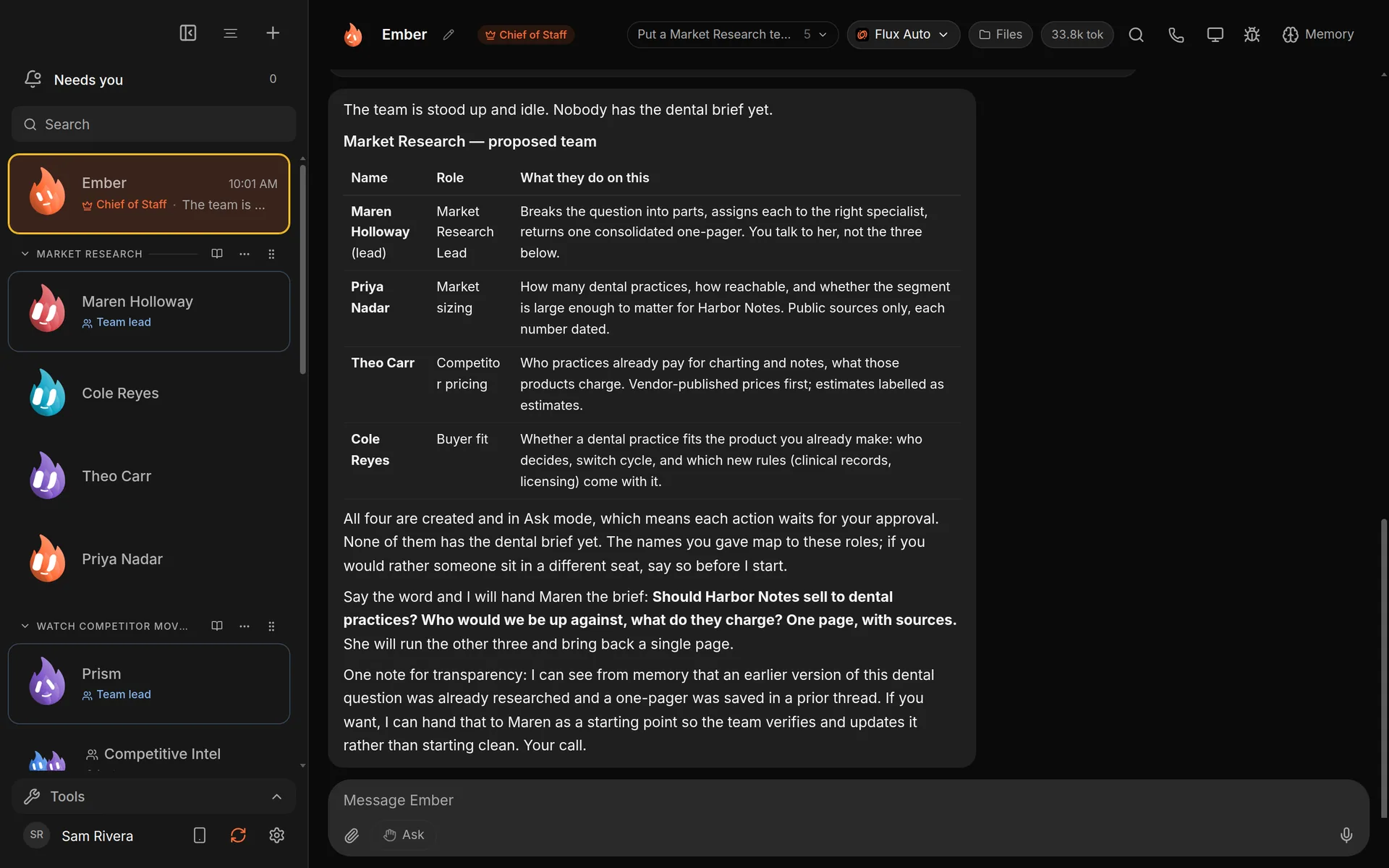The width and height of the screenshot is (1389, 868).
Task: Open Priya Nadar agent chat
Action: 149,559
